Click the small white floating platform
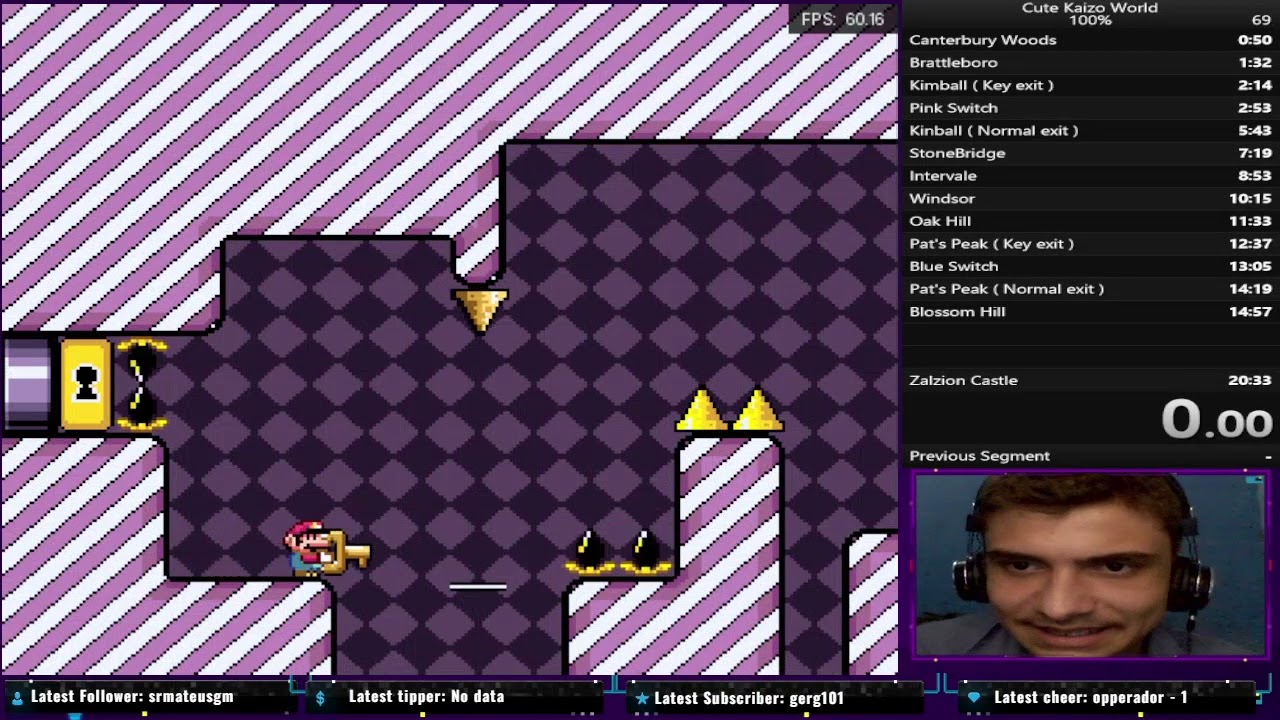 [478, 587]
